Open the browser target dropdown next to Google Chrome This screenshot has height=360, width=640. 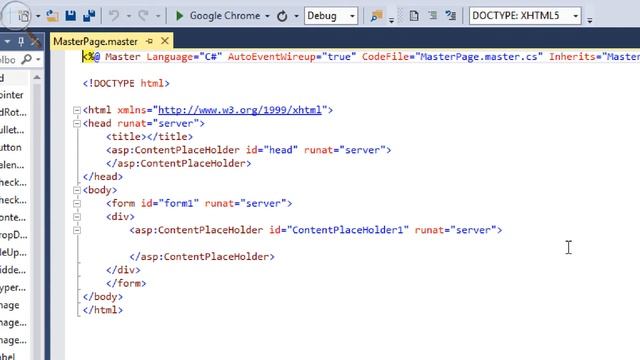click(267, 16)
